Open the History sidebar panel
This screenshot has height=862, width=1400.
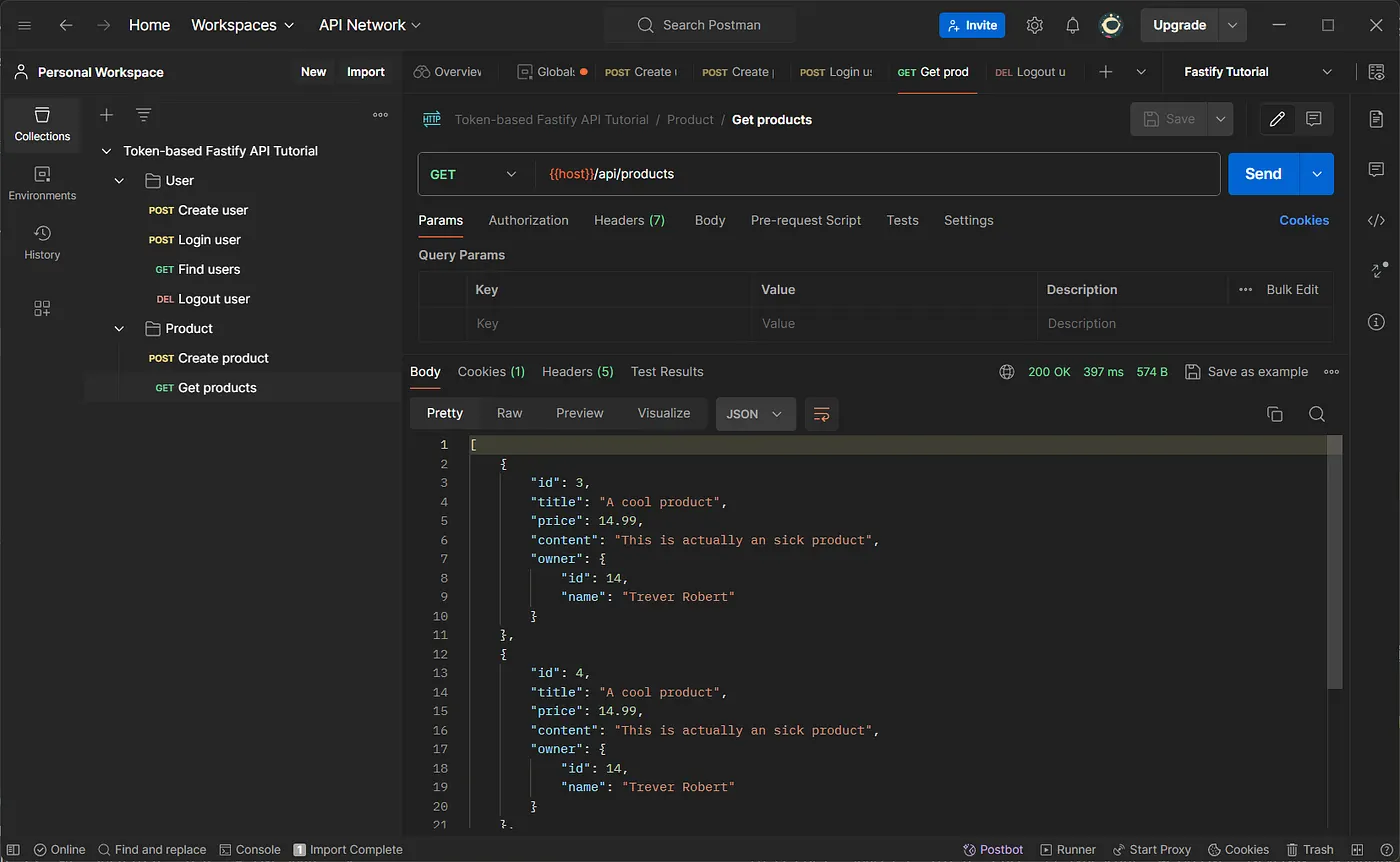pyautogui.click(x=42, y=243)
